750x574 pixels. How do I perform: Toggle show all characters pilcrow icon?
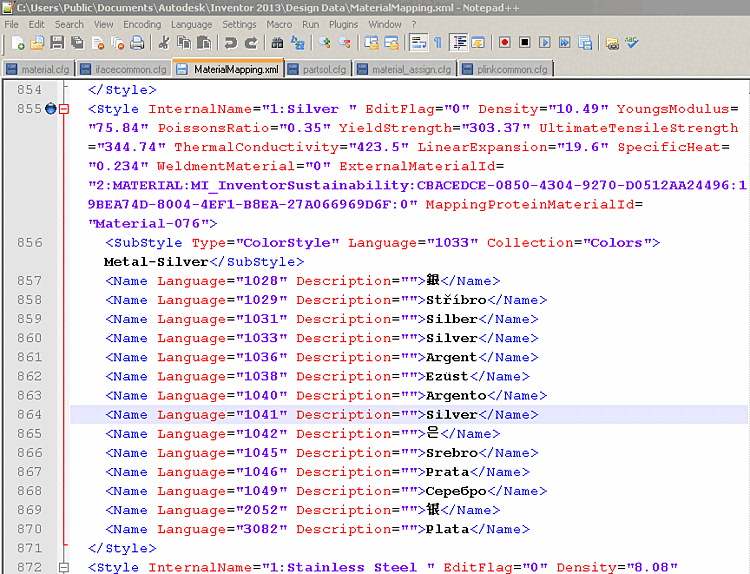tap(437, 43)
